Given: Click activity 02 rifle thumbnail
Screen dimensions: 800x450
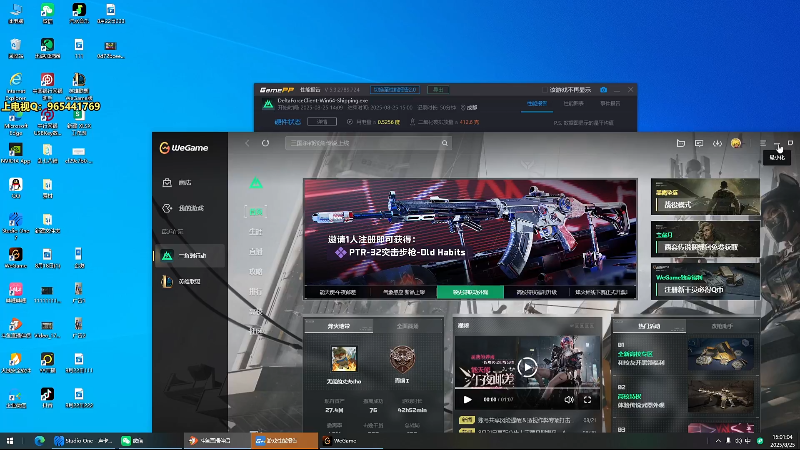Looking at the screenshot, I should pos(720,395).
